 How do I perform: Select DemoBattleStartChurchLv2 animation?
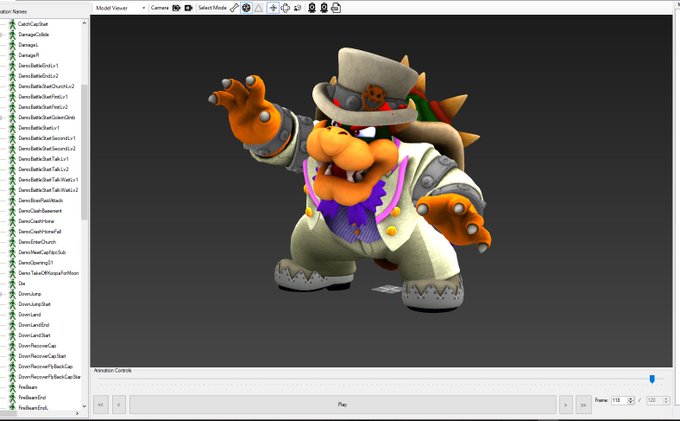(x=46, y=87)
